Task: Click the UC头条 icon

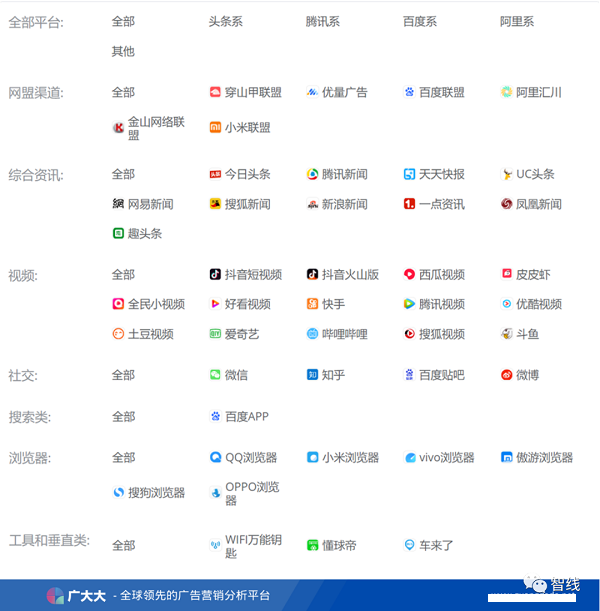Action: point(506,174)
